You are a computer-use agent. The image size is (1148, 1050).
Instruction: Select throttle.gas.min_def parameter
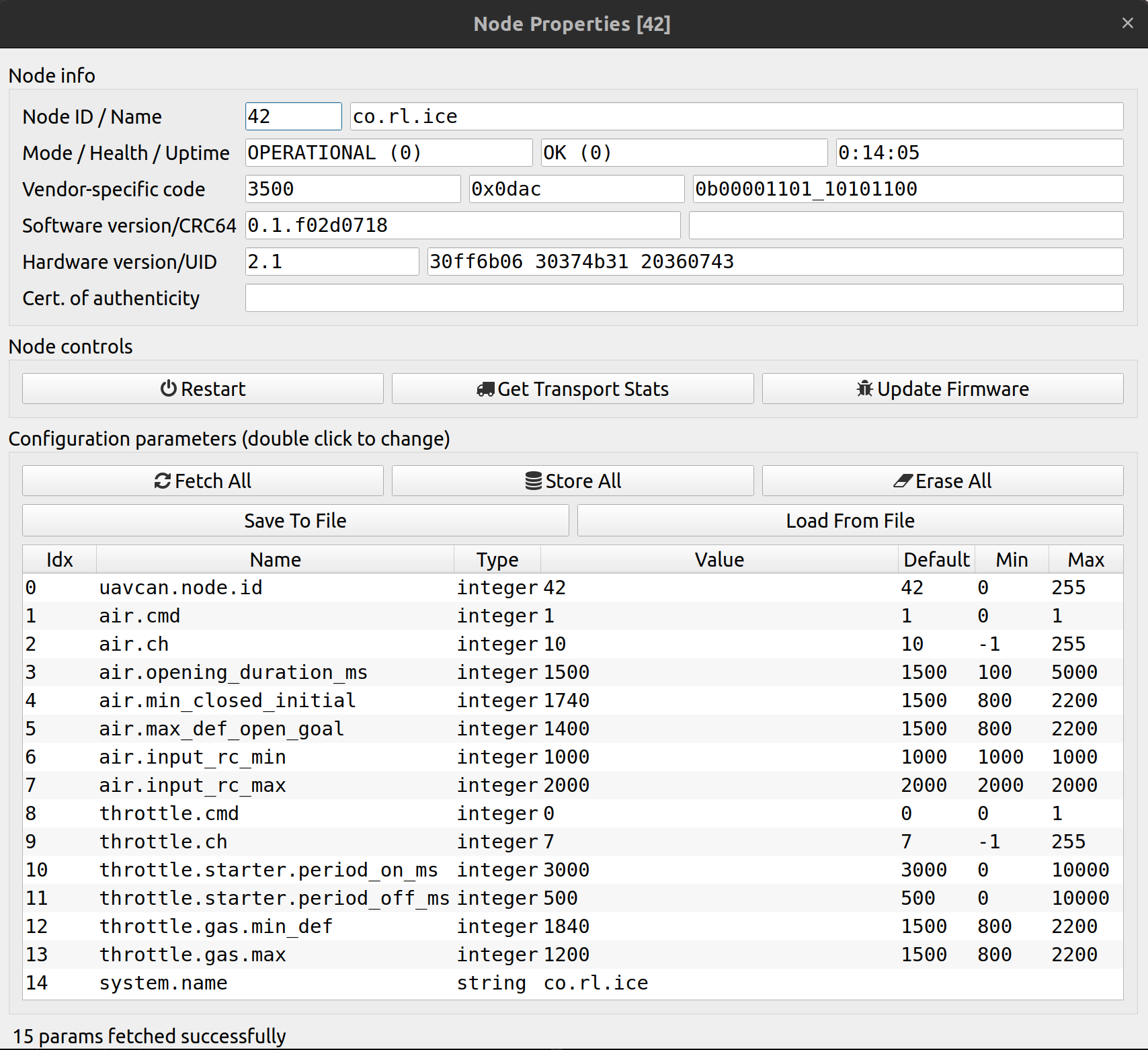pyautogui.click(x=216, y=926)
